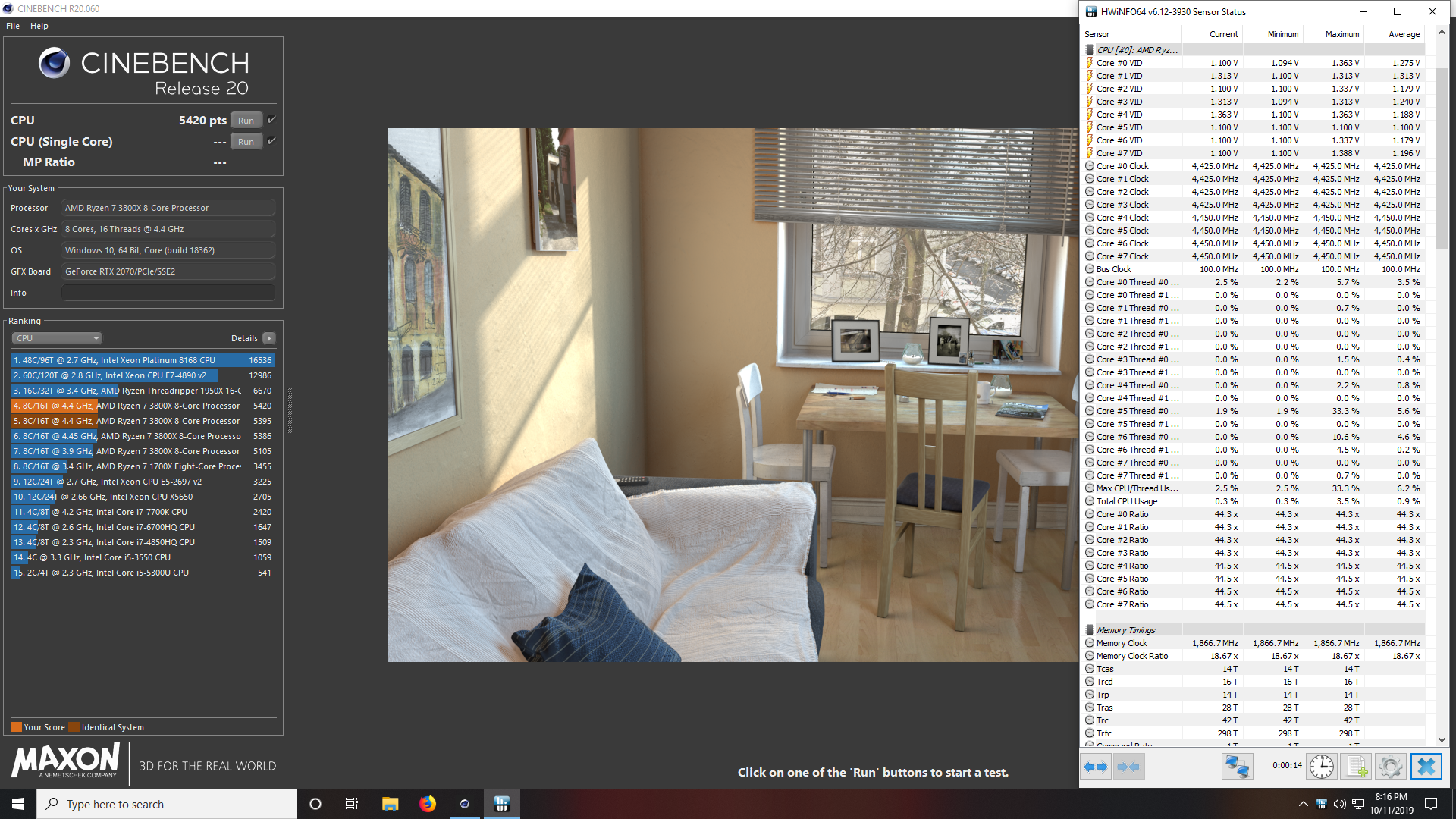Click the Memory Timings section chip icon
Image resolution: width=1456 pixels, height=819 pixels.
[1090, 630]
